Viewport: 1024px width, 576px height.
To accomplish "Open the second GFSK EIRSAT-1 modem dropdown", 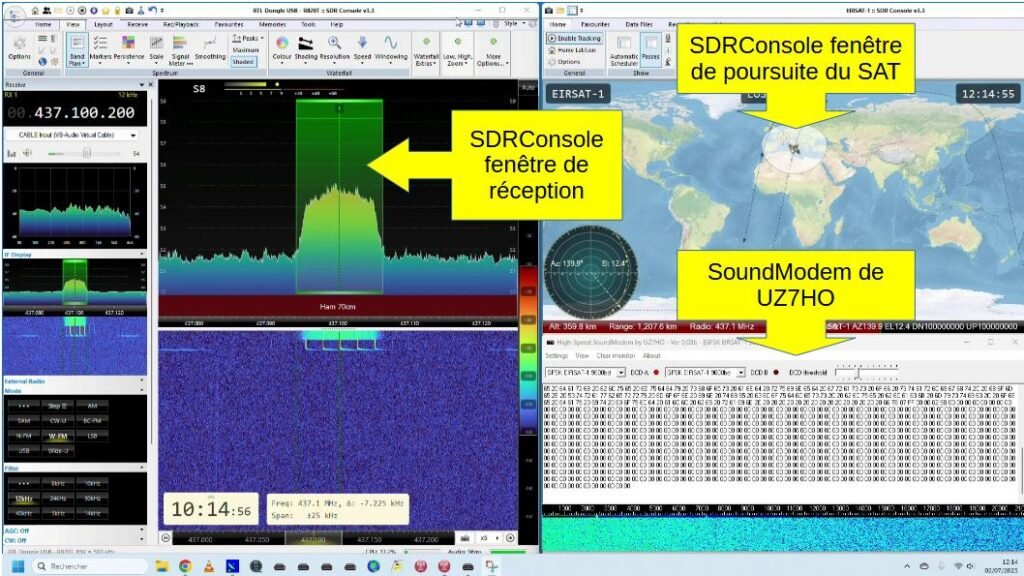I will (705, 372).
